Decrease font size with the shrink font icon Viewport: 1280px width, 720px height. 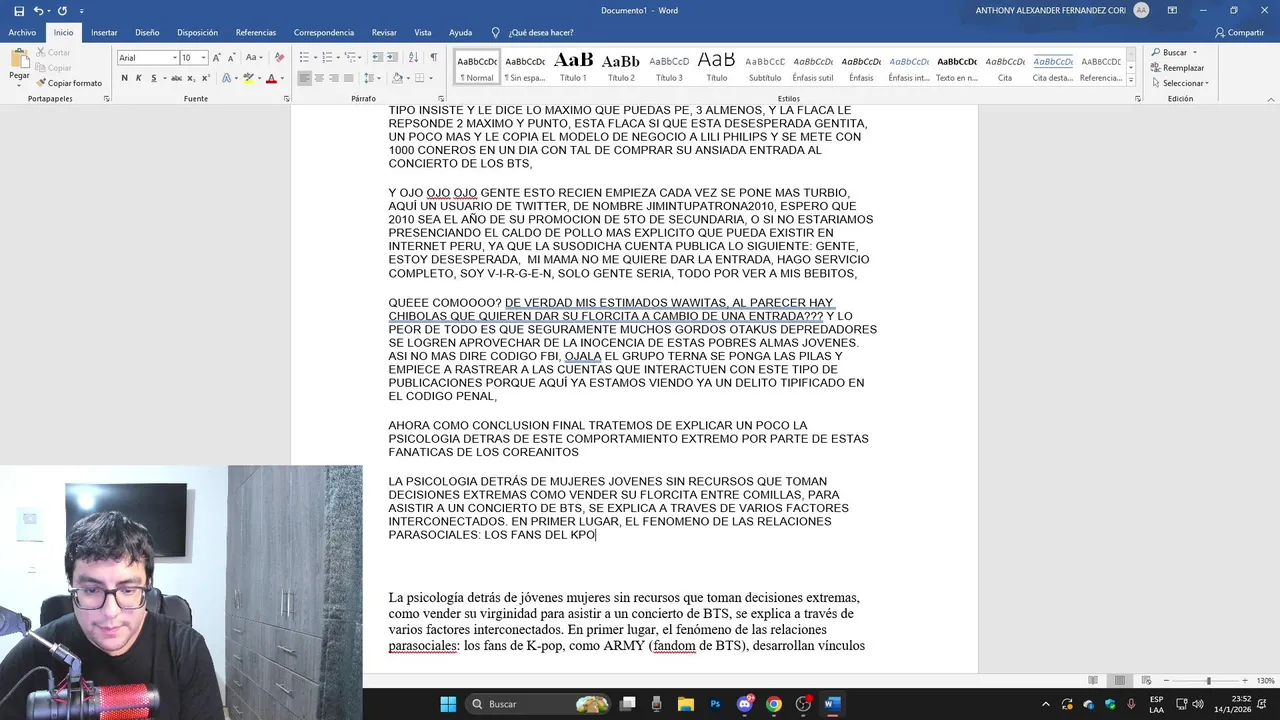[x=231, y=58]
